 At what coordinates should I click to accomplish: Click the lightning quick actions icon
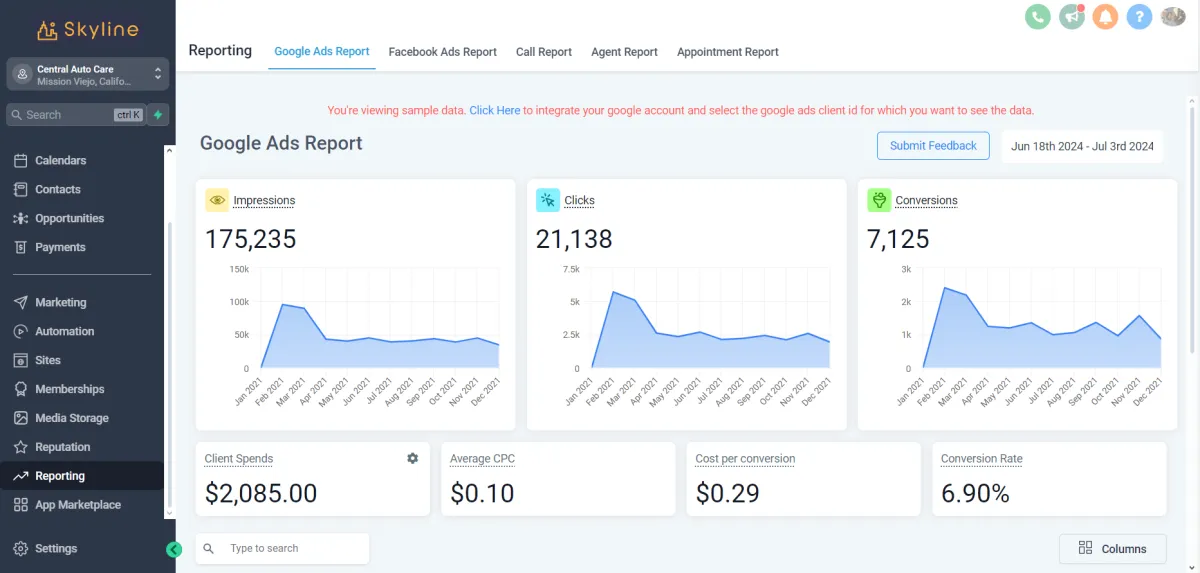[158, 115]
